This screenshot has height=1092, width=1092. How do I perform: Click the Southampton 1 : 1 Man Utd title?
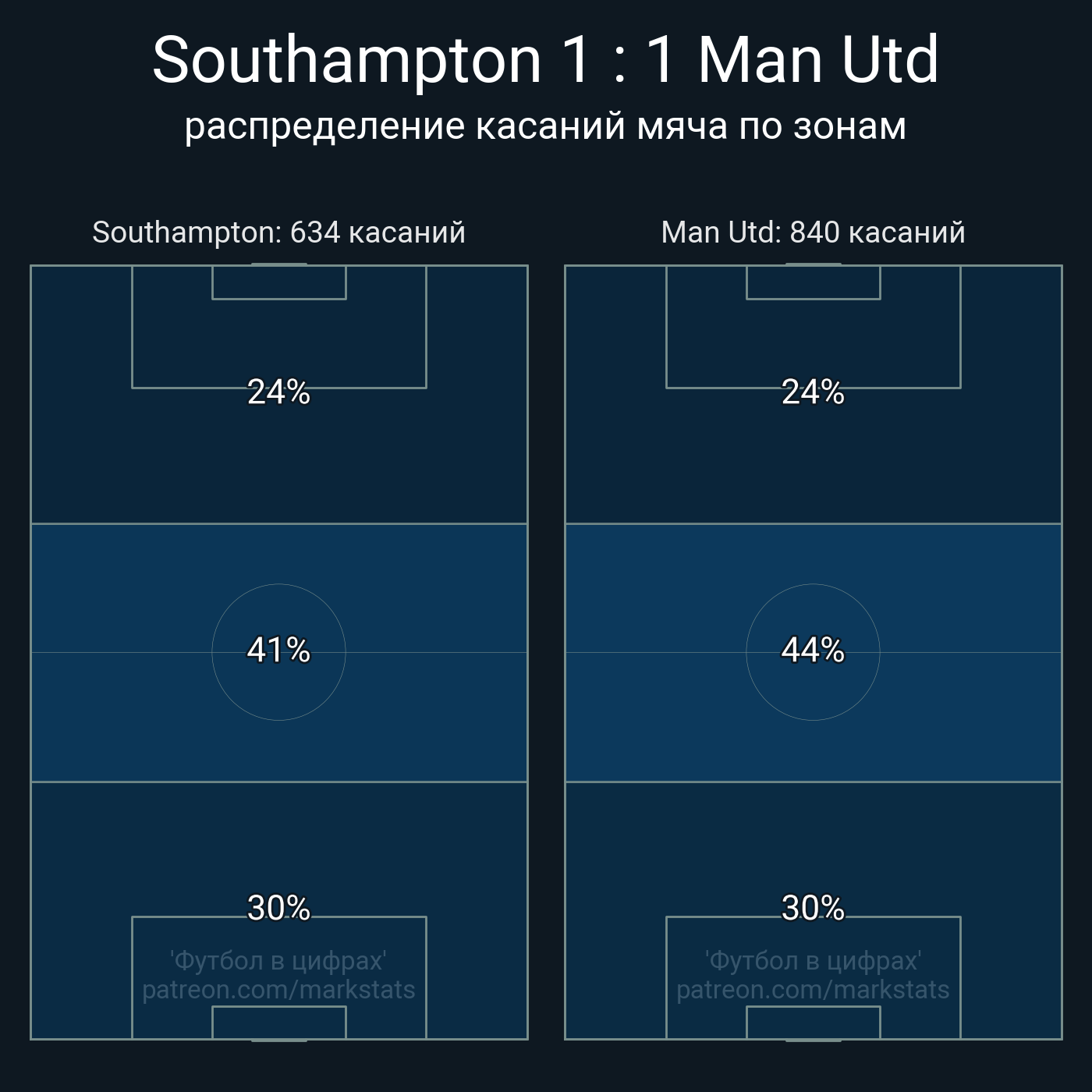[545, 59]
